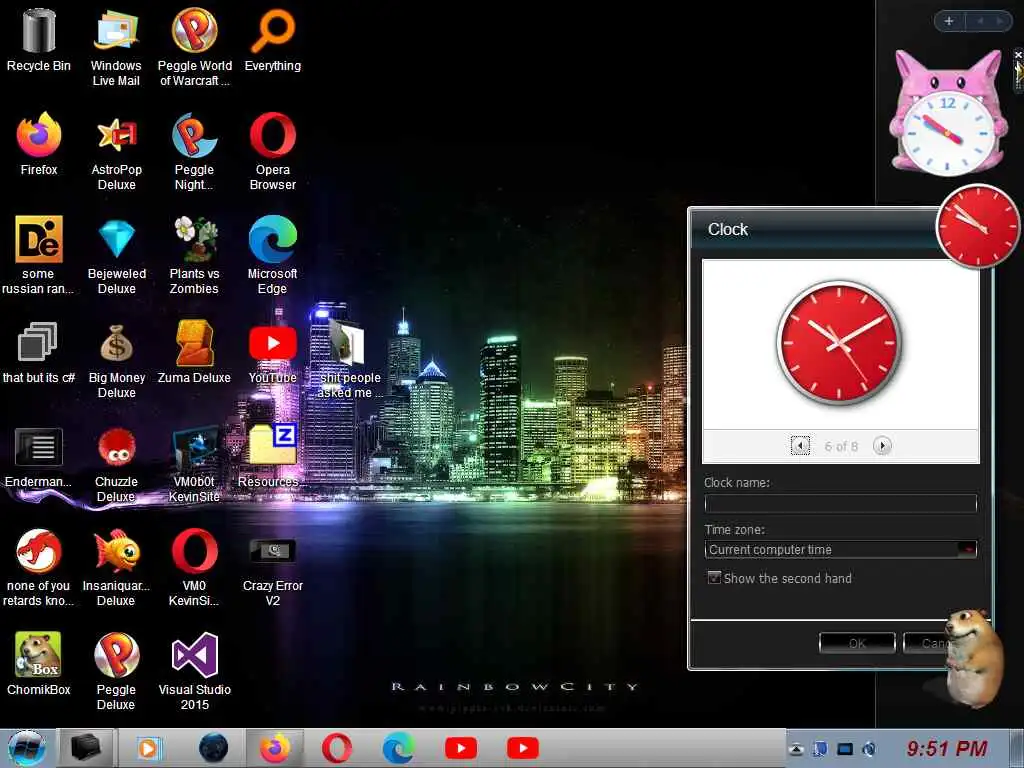Open the media player taskbar icon

click(148, 748)
